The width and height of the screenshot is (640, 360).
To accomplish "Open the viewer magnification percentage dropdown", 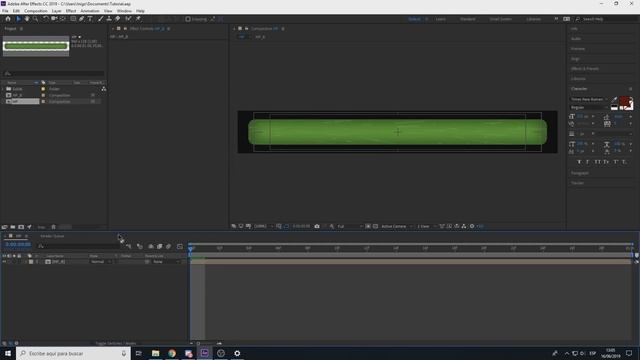I will point(263,226).
